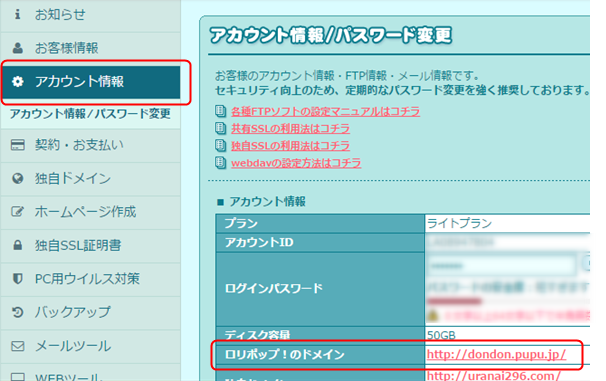Viewport: 606px width, 381px height.
Task: Click document icon next to 共有SSL link
Action: [x=220, y=128]
